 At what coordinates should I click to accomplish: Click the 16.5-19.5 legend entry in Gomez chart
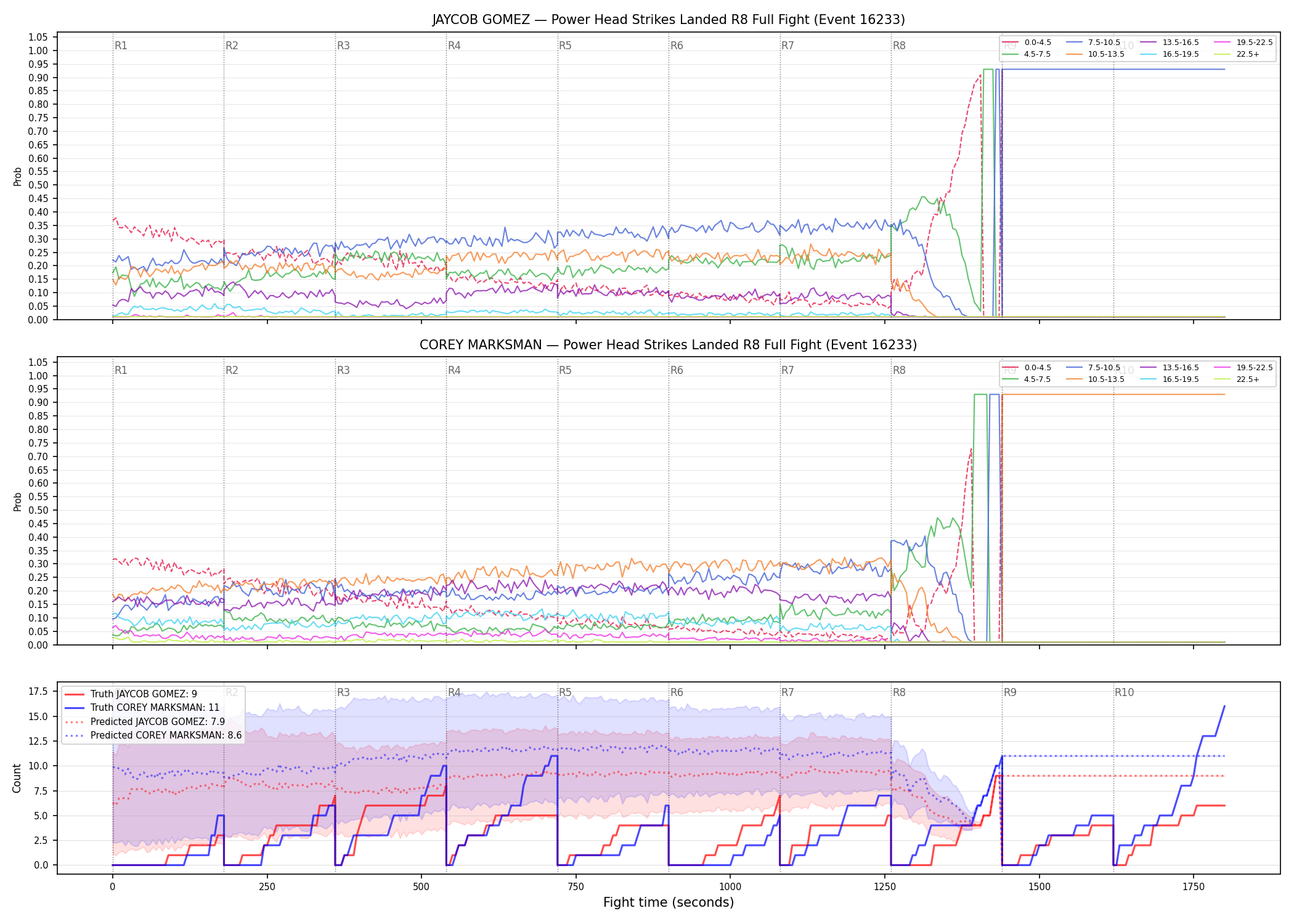click(1168, 54)
